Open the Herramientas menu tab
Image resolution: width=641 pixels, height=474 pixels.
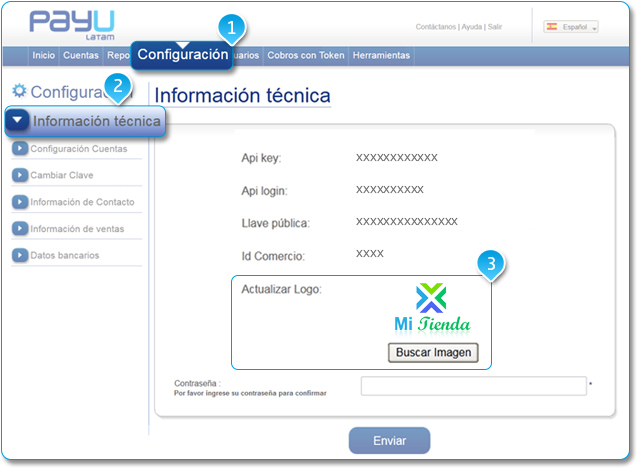[381, 56]
